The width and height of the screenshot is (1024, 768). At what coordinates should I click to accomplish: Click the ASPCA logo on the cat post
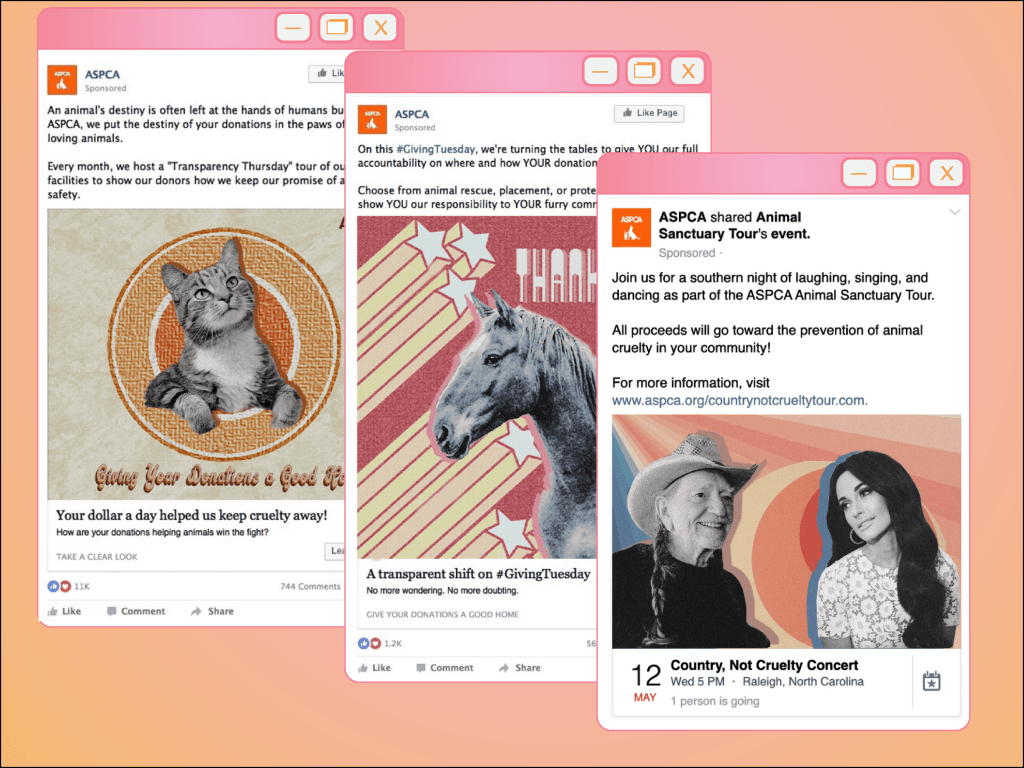62,80
